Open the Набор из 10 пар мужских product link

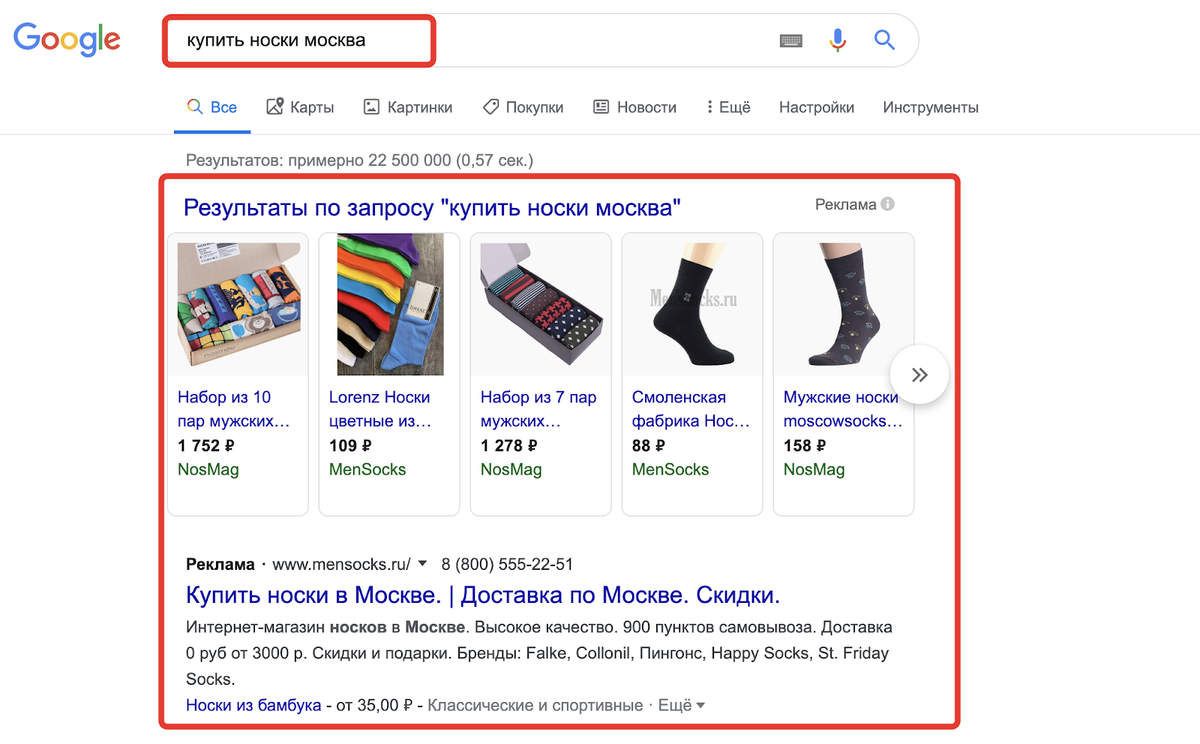(234, 409)
